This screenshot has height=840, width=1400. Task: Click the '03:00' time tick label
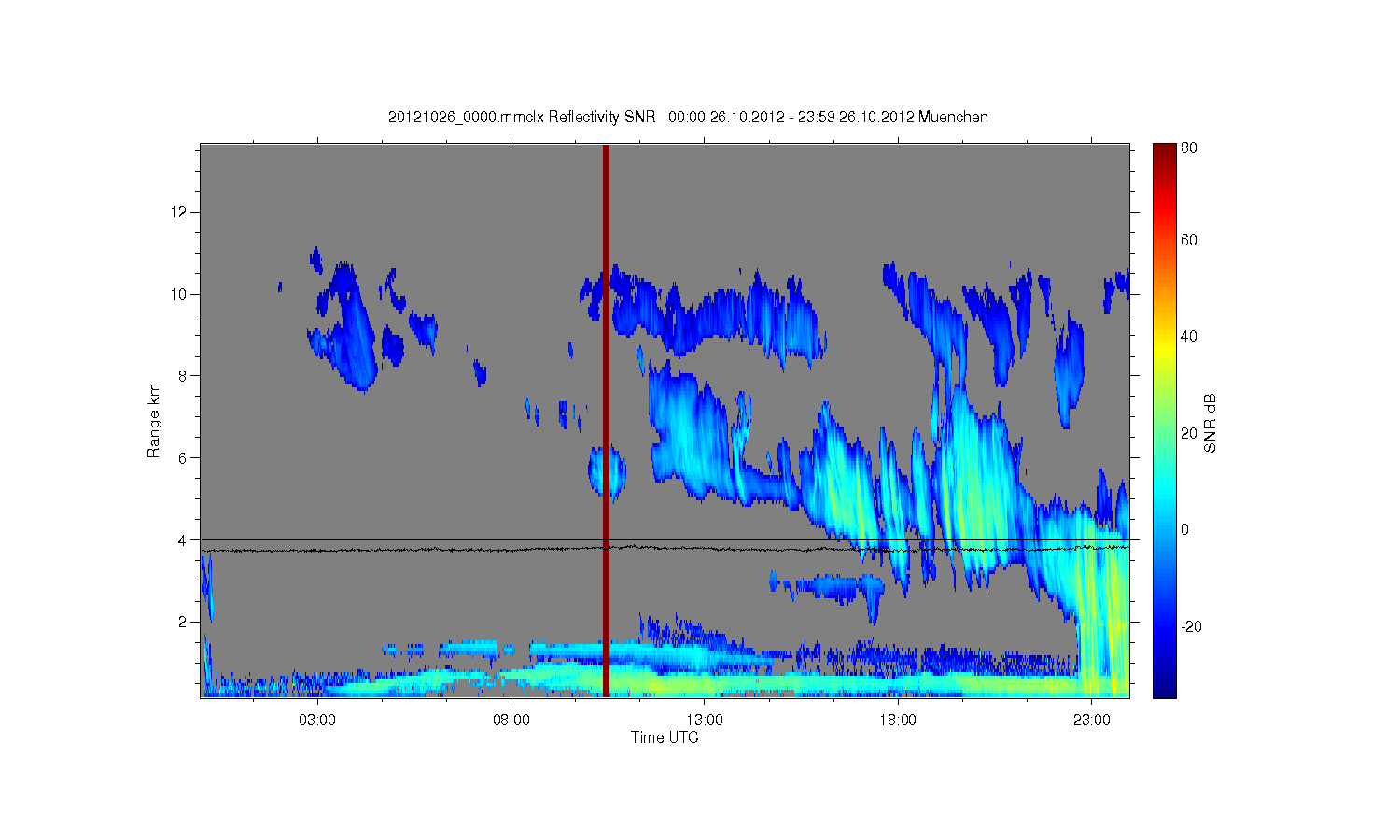(x=317, y=721)
